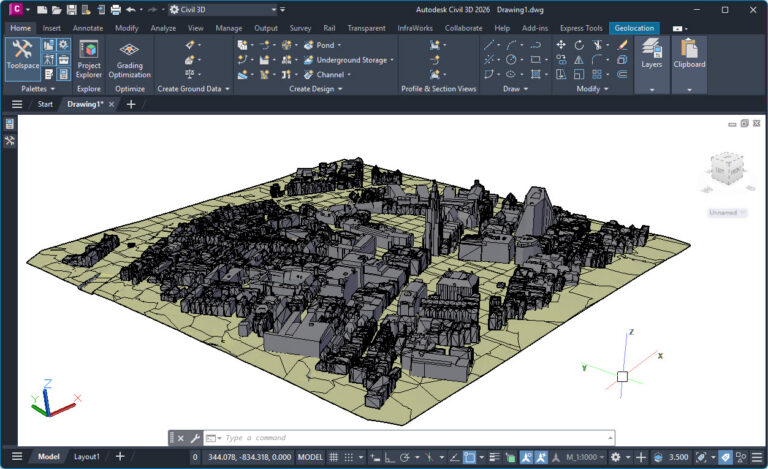Toggle object snap square icon
This screenshot has height=469, width=768.
(x=469, y=457)
